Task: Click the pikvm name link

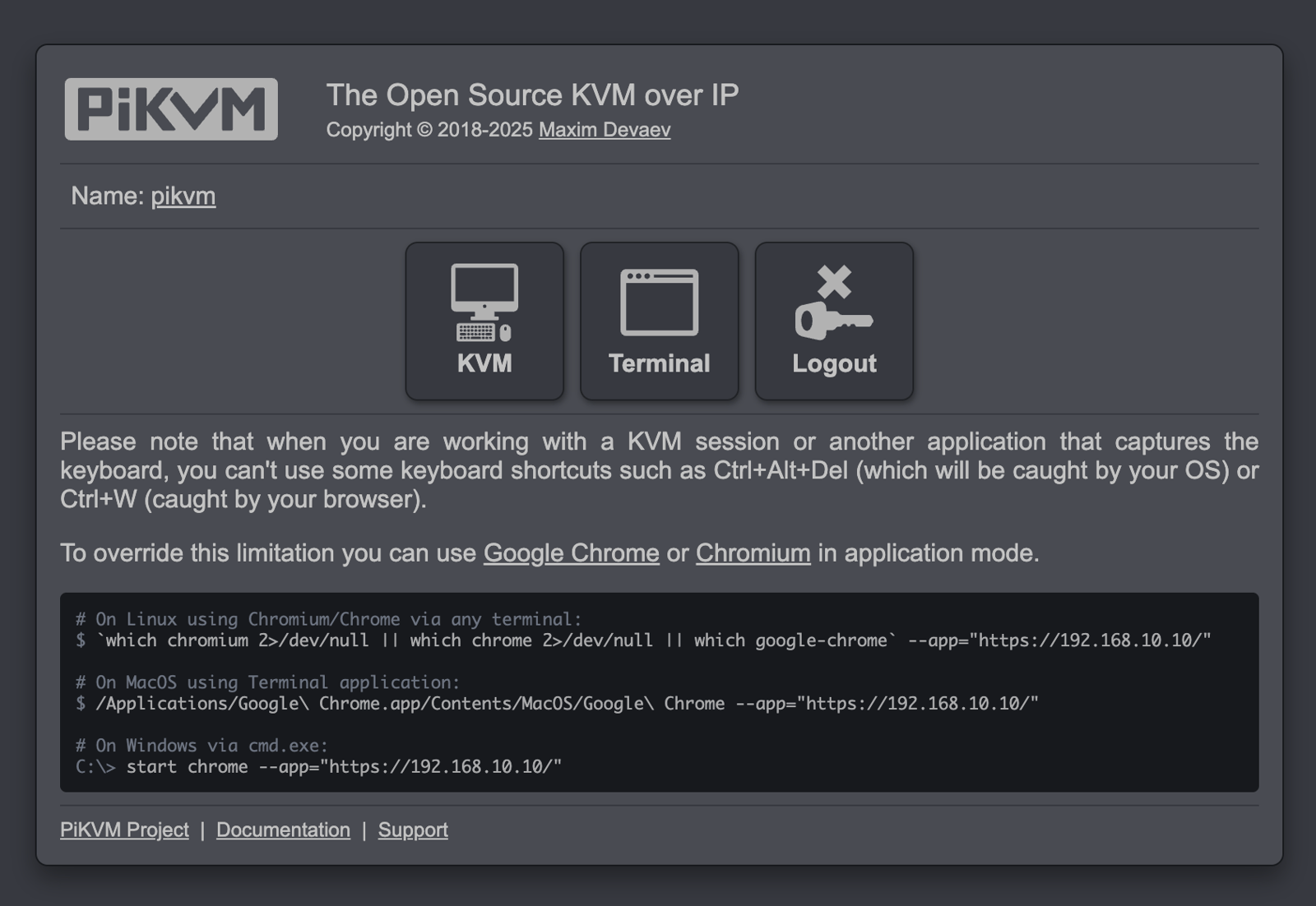Action: pos(183,196)
